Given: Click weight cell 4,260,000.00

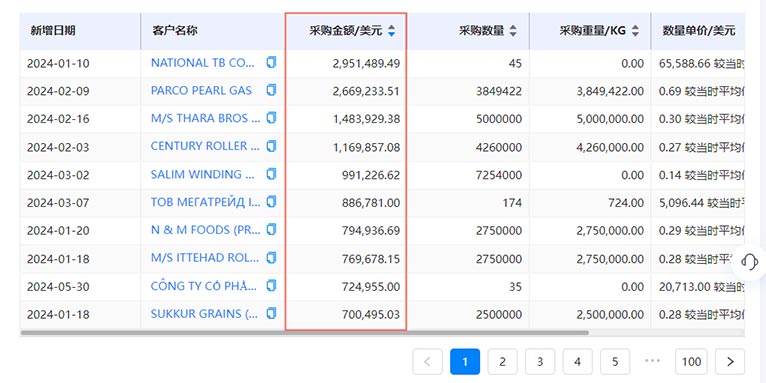Looking at the screenshot, I should [x=610, y=147].
